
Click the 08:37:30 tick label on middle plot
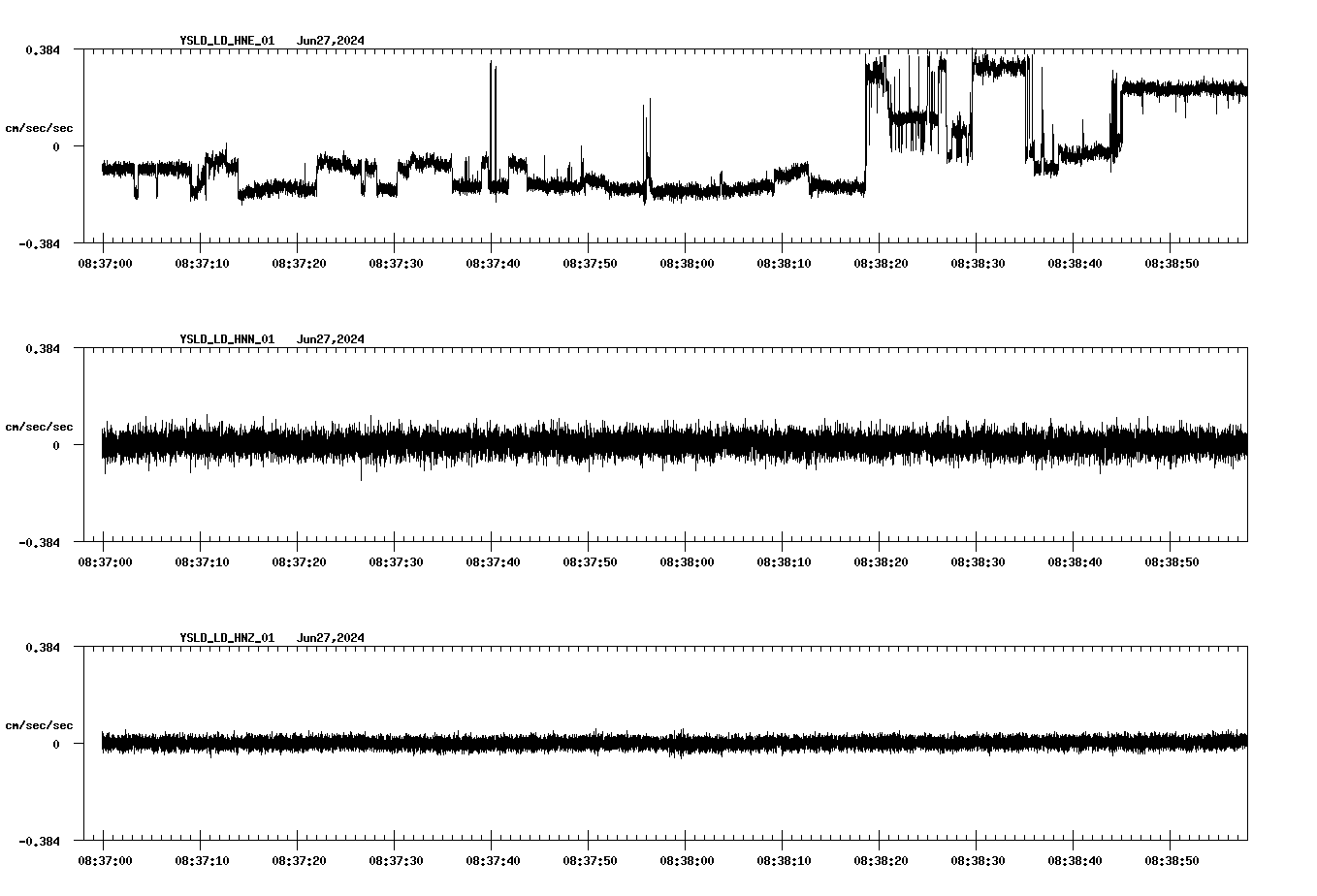click(395, 560)
